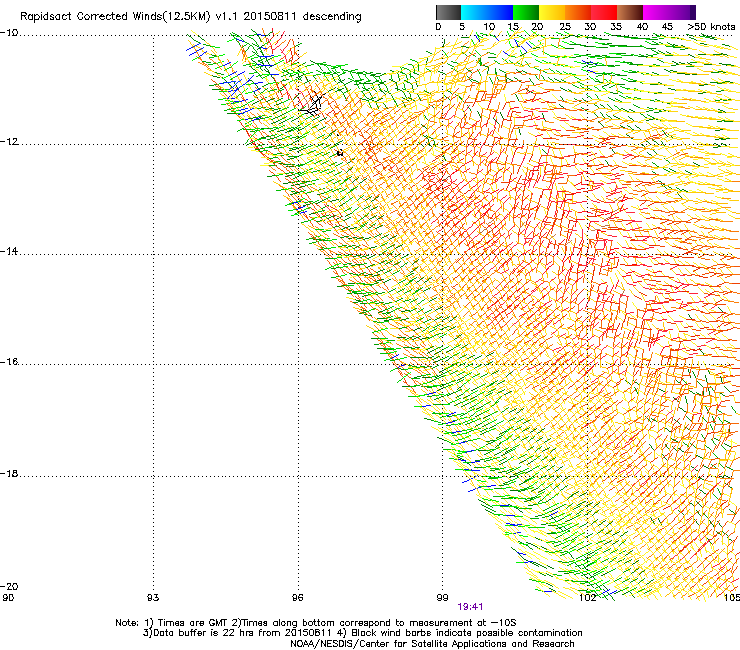Click the '25' label under the color bar
740x650 pixels.
pos(565,27)
